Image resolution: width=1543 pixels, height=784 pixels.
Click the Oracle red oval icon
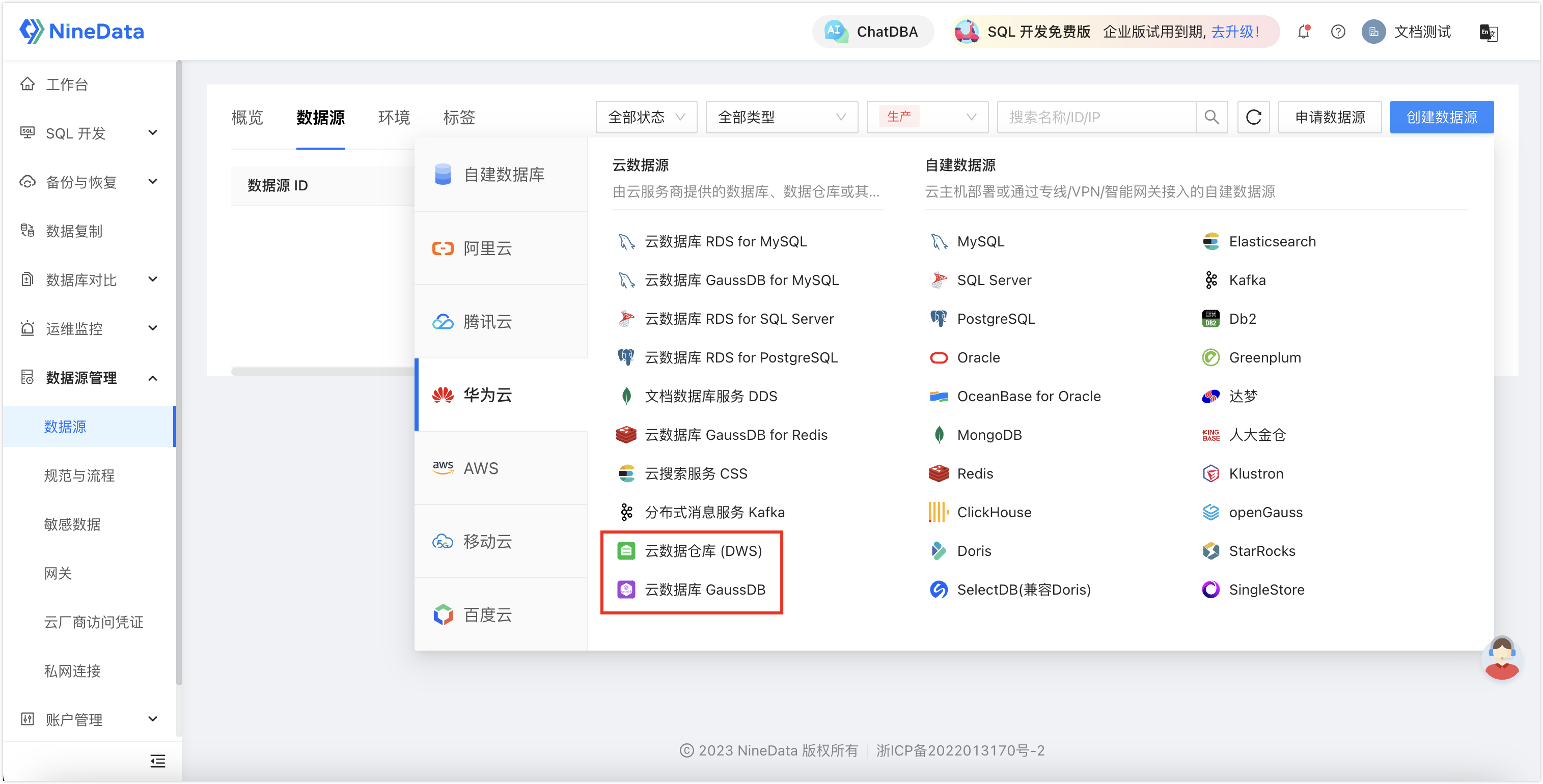coord(939,357)
